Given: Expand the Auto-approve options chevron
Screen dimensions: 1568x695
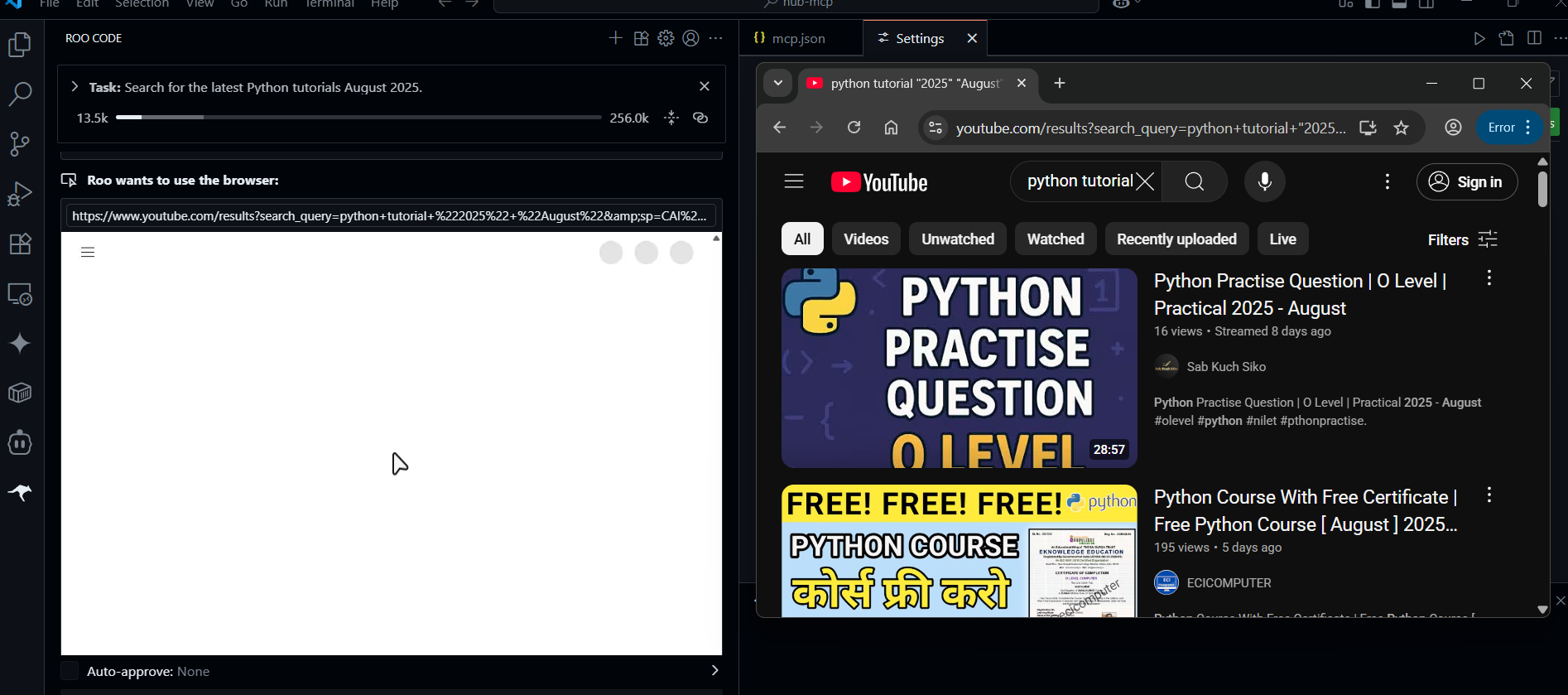Looking at the screenshot, I should [x=714, y=670].
